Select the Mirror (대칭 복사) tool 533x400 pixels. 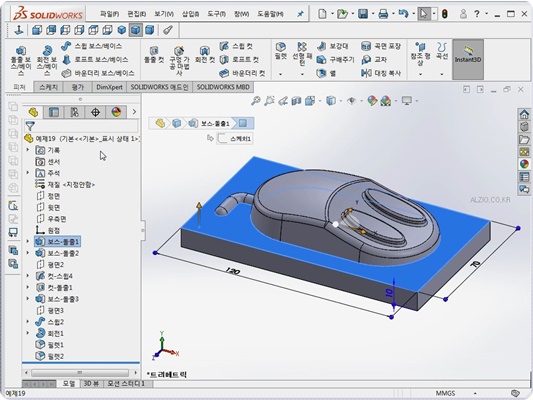point(381,73)
